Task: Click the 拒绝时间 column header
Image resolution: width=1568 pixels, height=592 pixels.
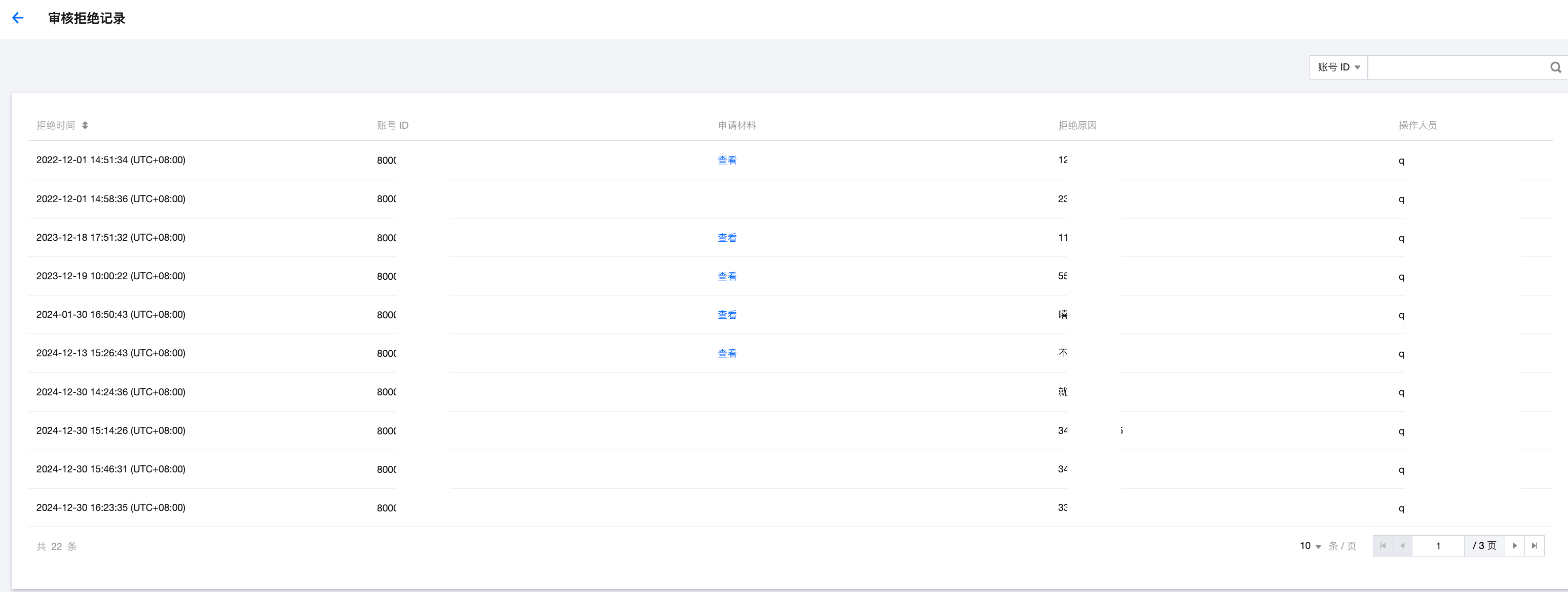Action: [x=55, y=126]
